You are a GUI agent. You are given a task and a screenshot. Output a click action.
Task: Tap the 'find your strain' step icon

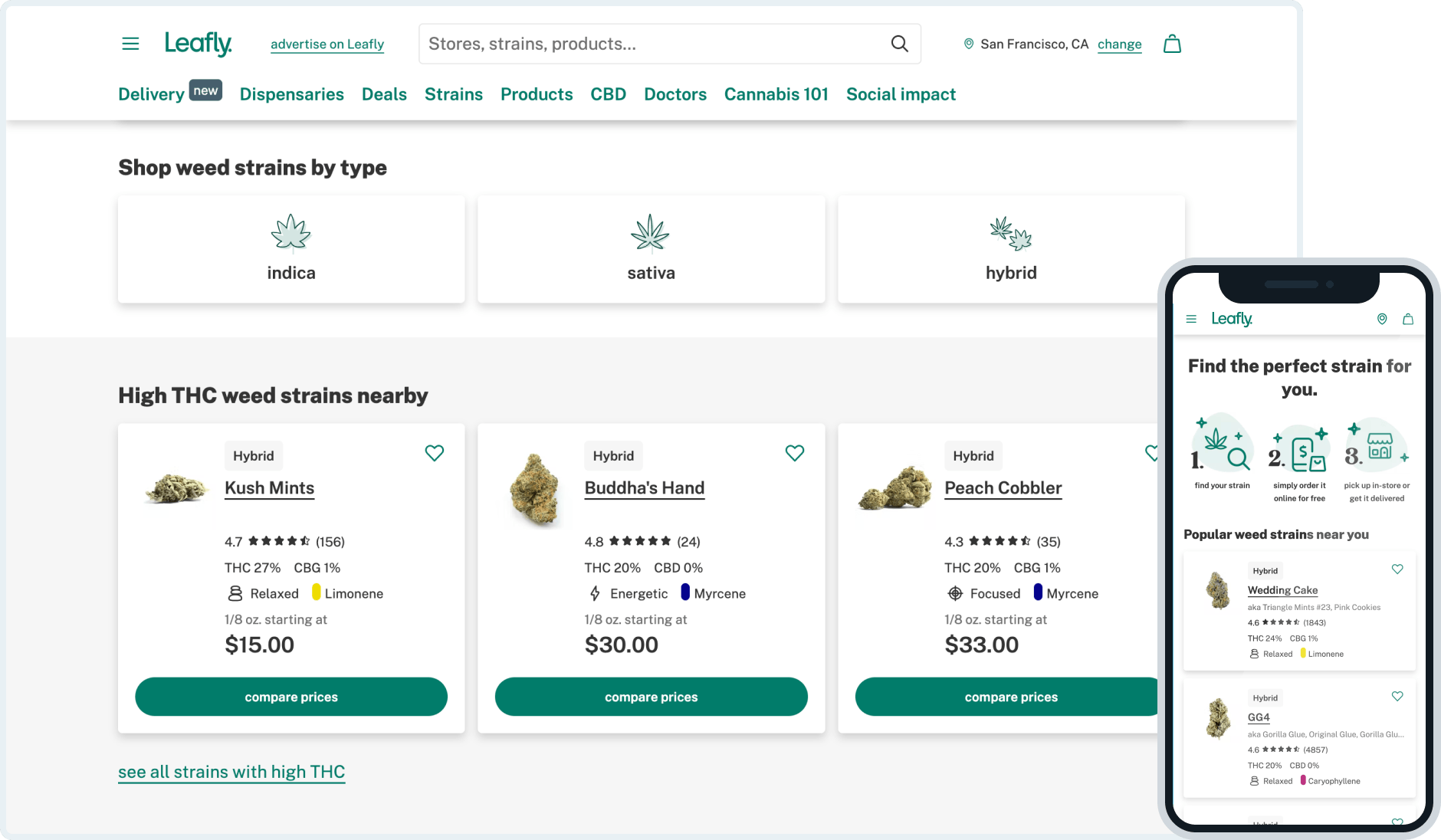tap(1222, 444)
